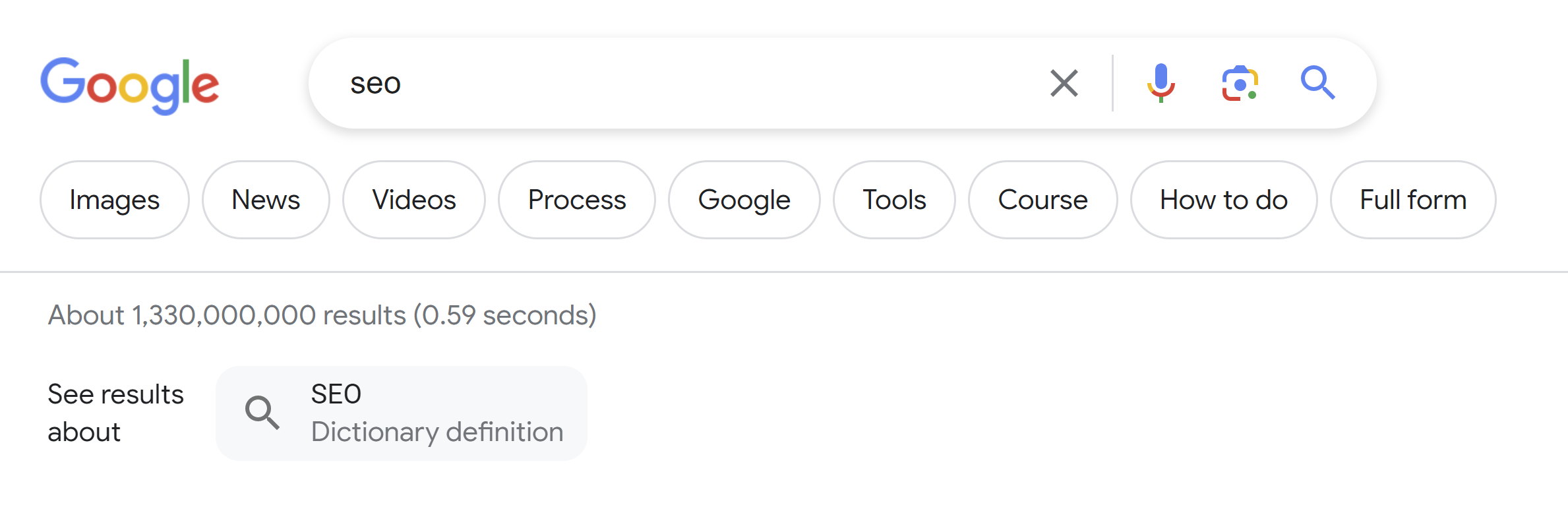Click the magnifier icon on the SEO card

pyautogui.click(x=264, y=412)
